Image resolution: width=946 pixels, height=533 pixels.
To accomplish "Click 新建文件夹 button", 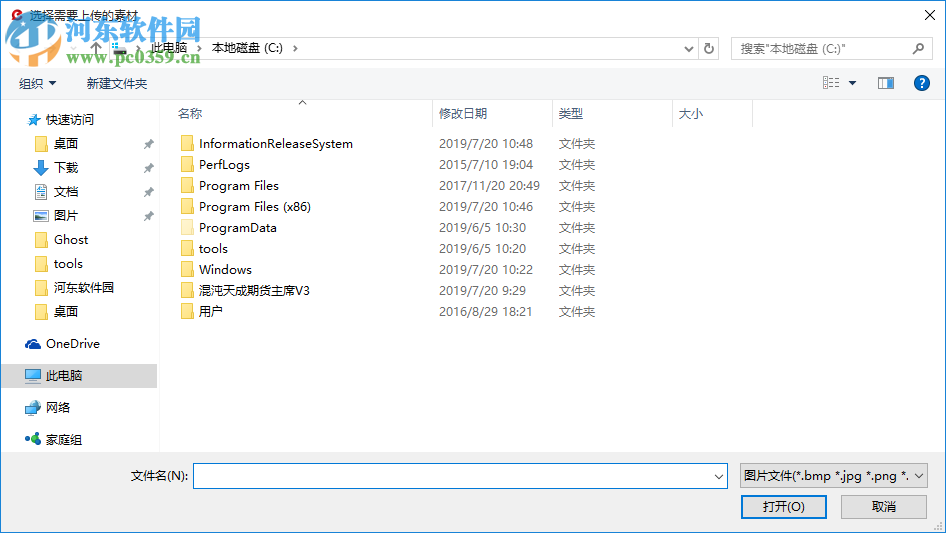I will pyautogui.click(x=116, y=83).
